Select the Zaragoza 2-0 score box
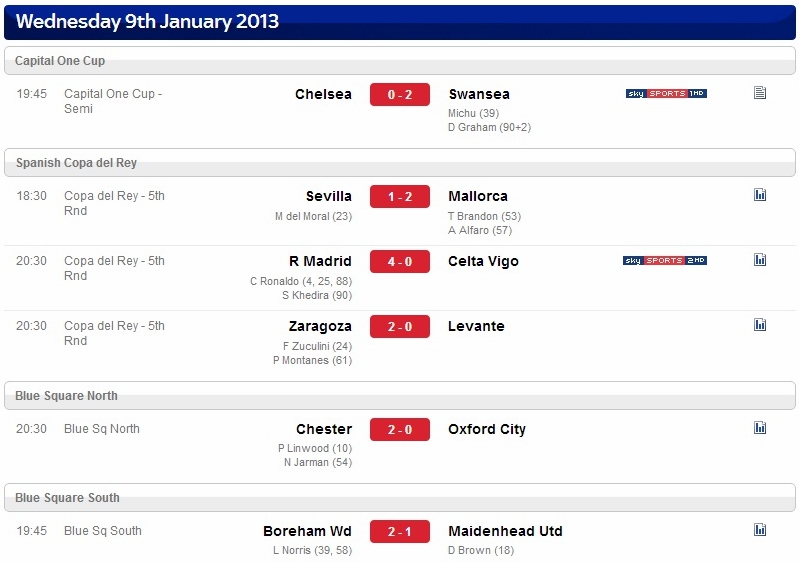Image resolution: width=799 pixels, height=563 pixels. (x=400, y=327)
